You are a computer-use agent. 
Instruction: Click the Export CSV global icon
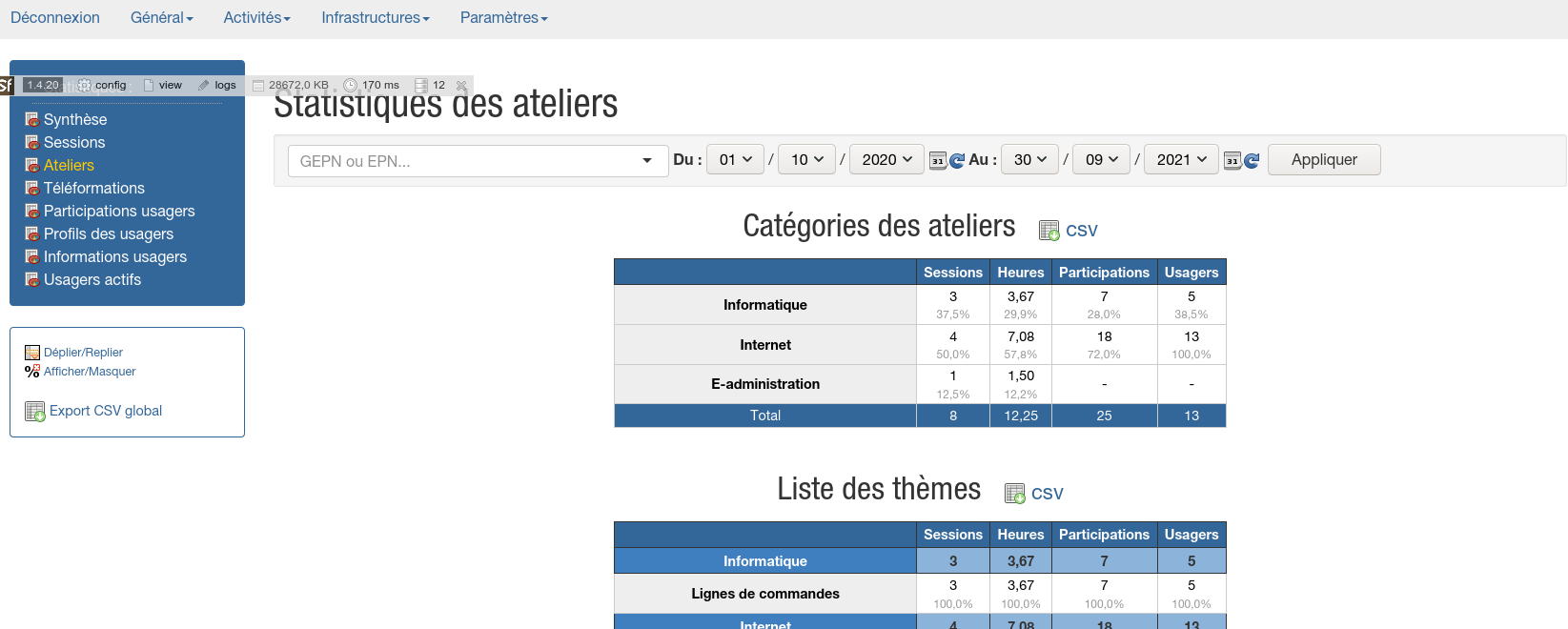[x=35, y=412]
